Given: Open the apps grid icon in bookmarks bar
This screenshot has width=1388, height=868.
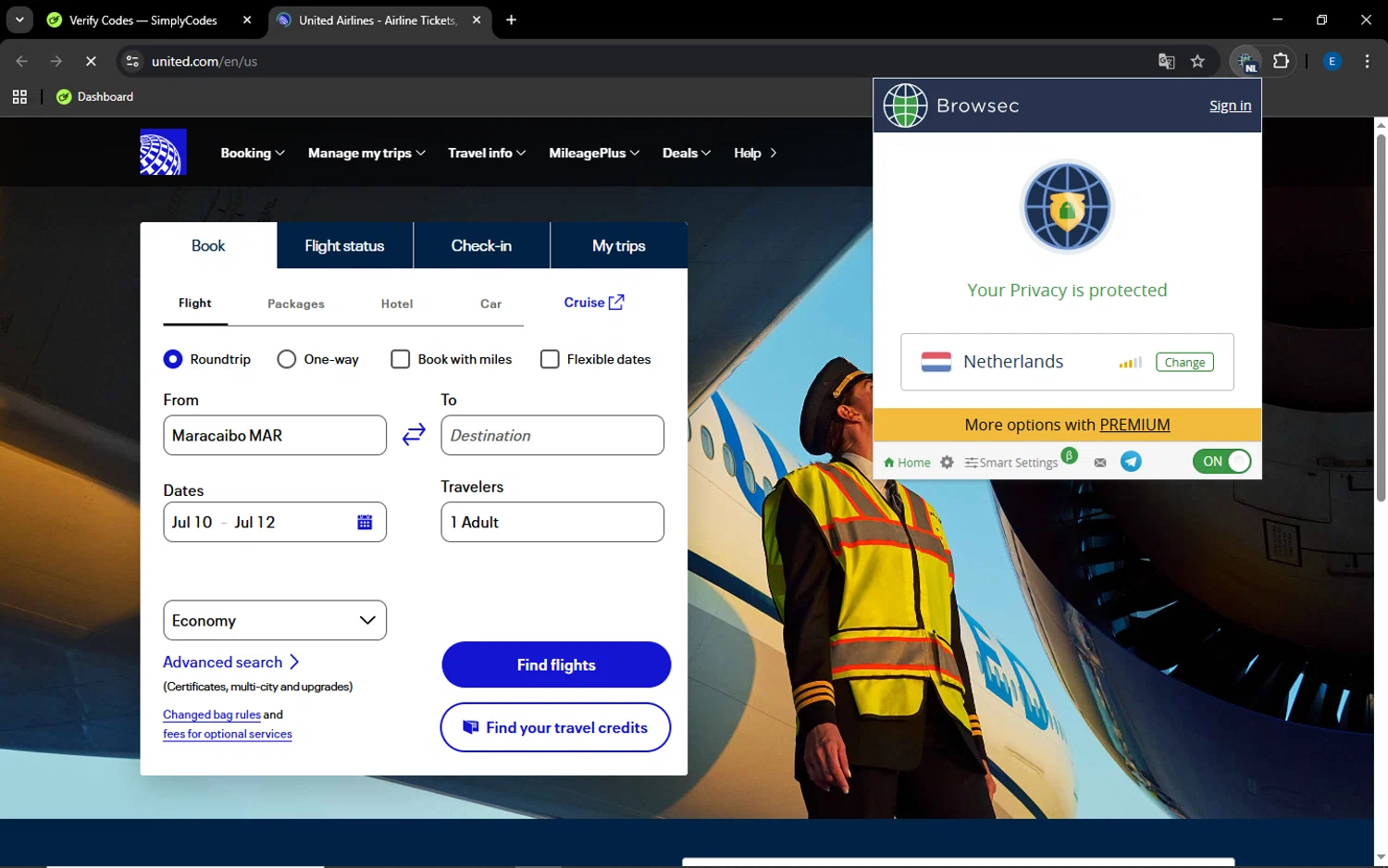Looking at the screenshot, I should pyautogui.click(x=19, y=96).
